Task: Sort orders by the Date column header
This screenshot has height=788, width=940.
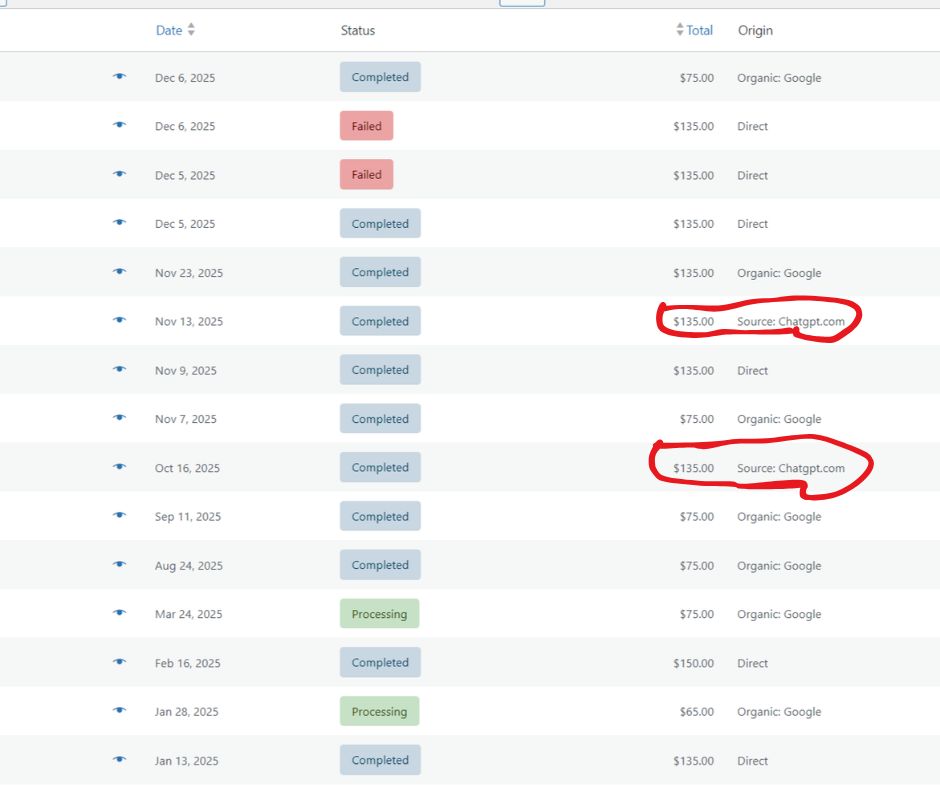Action: click(169, 30)
